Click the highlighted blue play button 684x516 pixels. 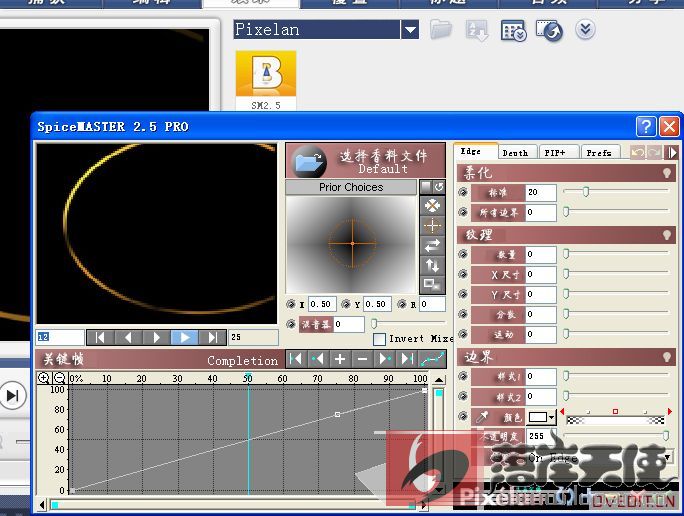pos(185,337)
